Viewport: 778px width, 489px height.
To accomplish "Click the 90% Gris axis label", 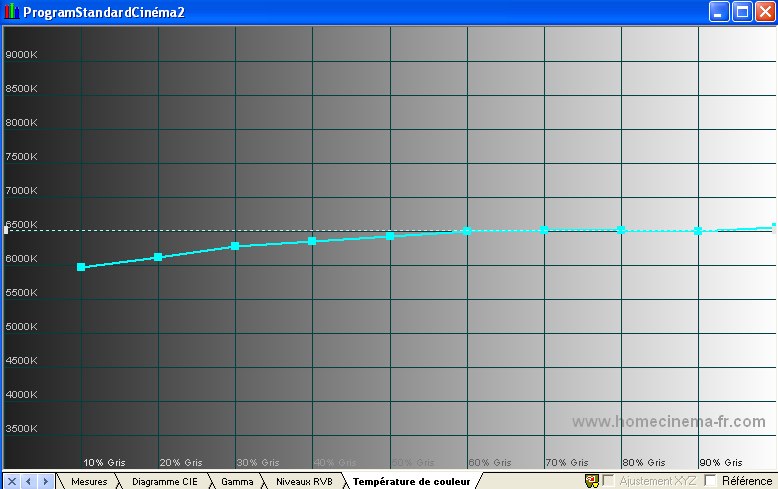I will click(x=721, y=462).
